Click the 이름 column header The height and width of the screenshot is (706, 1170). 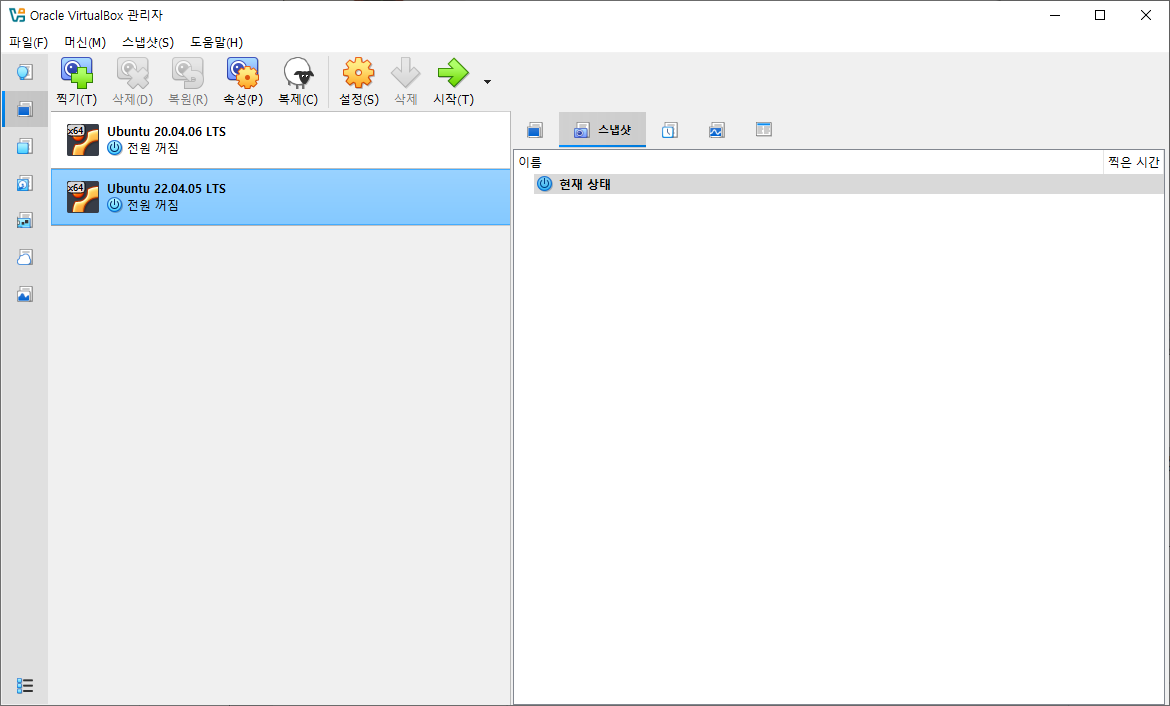pyautogui.click(x=809, y=162)
